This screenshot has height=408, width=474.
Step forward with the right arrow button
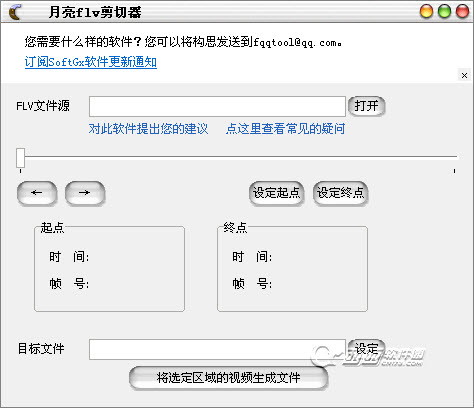(x=85, y=193)
